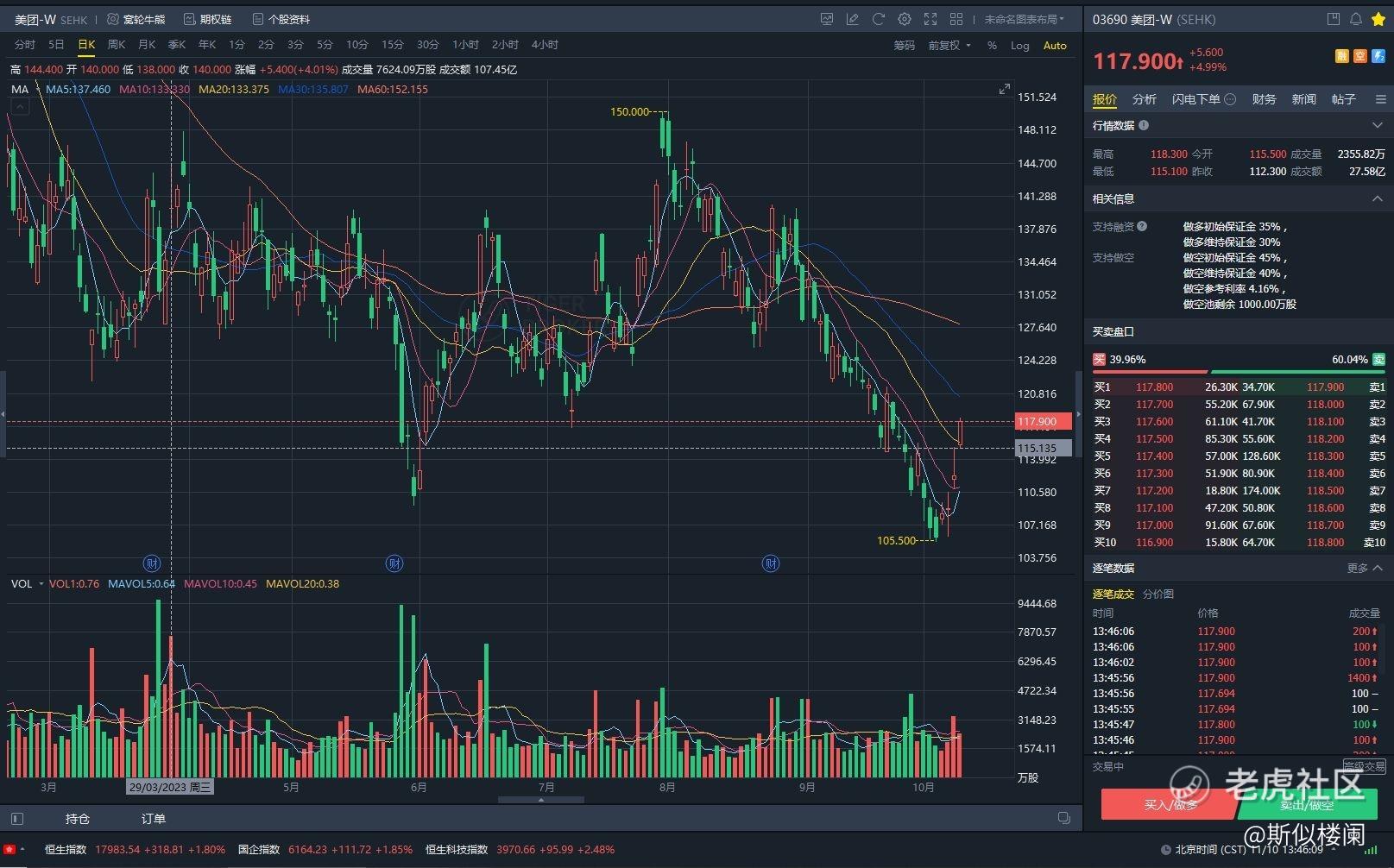The height and width of the screenshot is (868, 1394).
Task: Switch to 5日 chart period
Action: pyautogui.click(x=56, y=45)
